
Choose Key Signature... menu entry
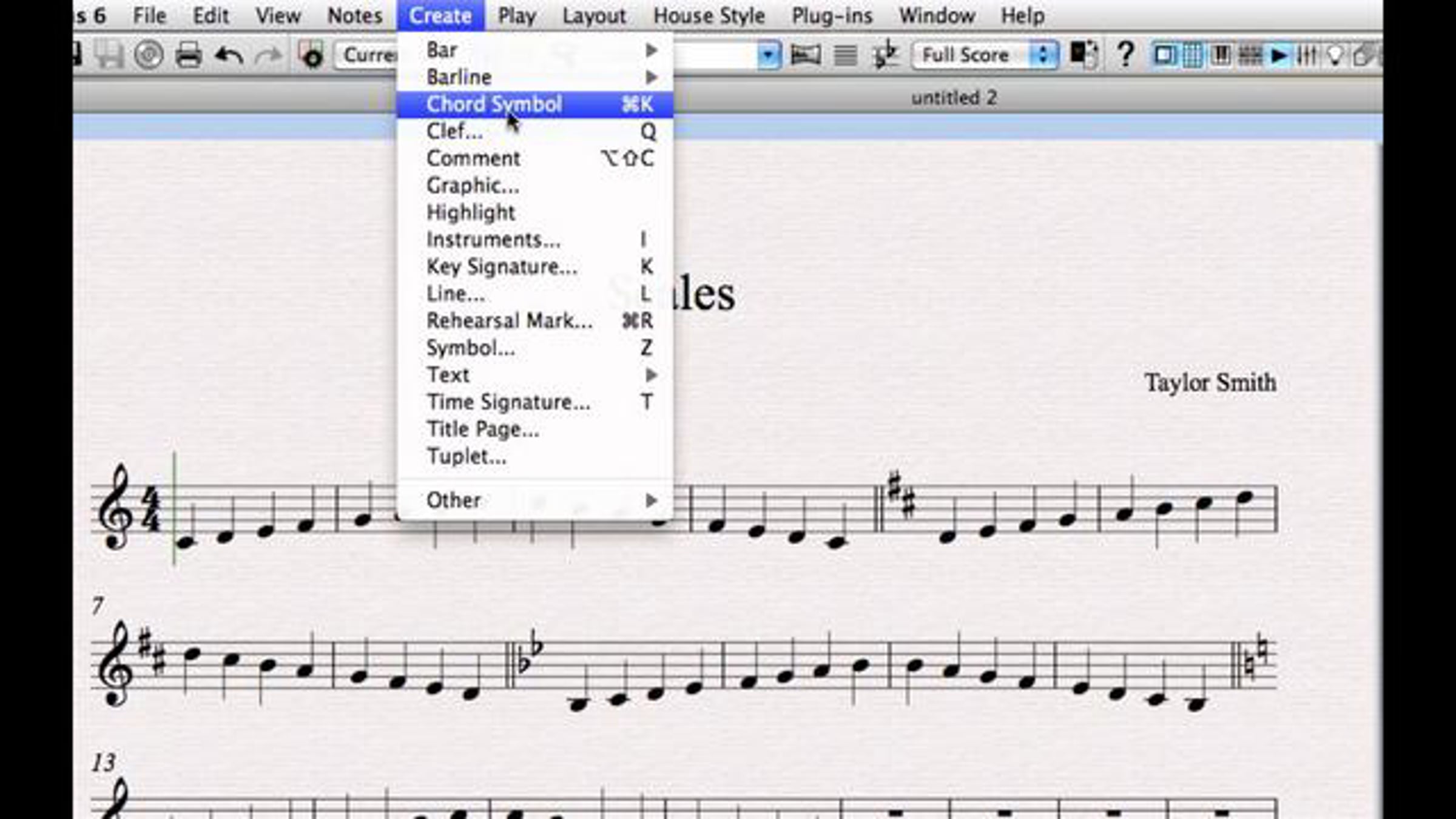(502, 267)
